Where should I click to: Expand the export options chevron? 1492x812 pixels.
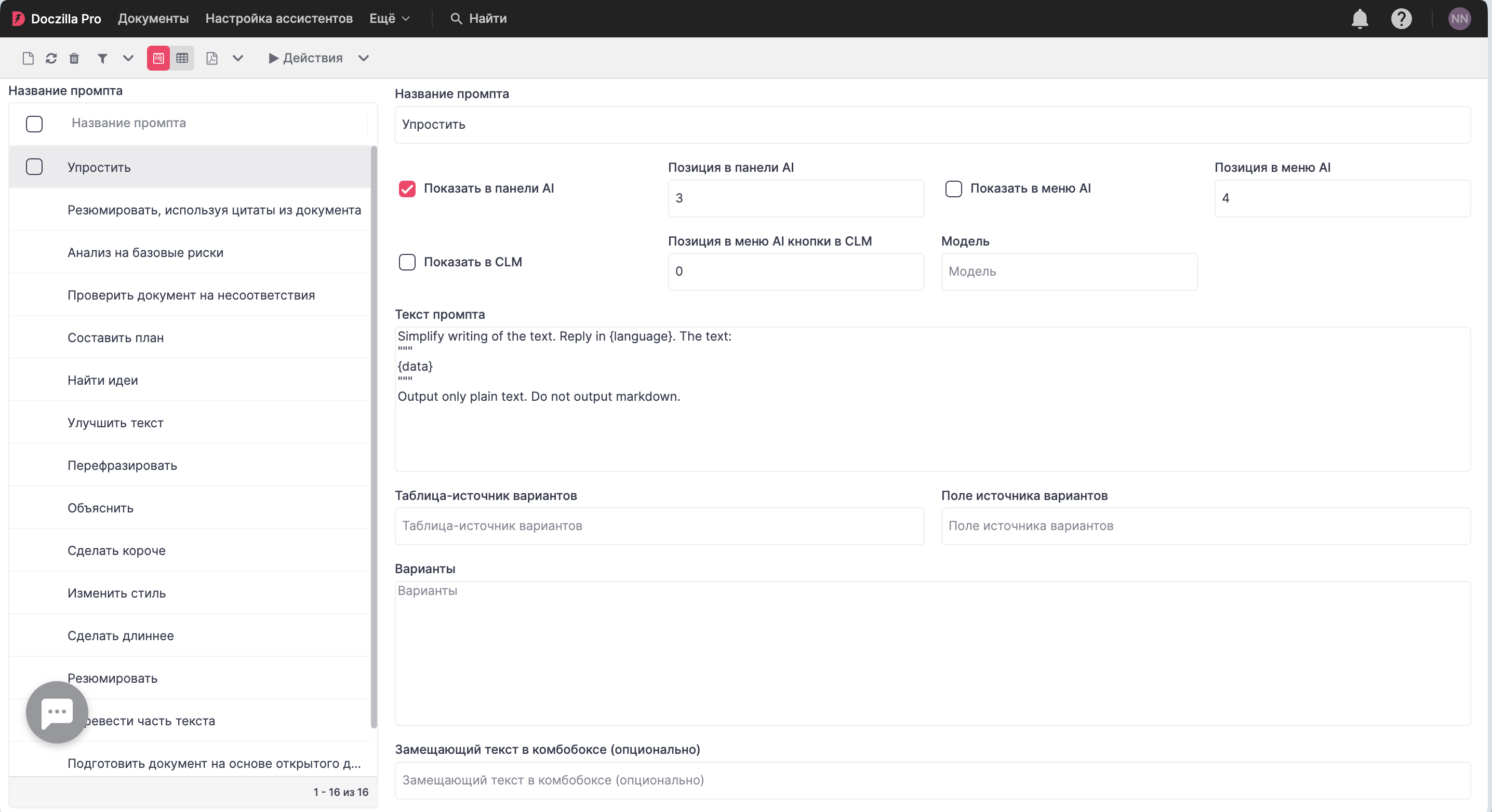237,58
